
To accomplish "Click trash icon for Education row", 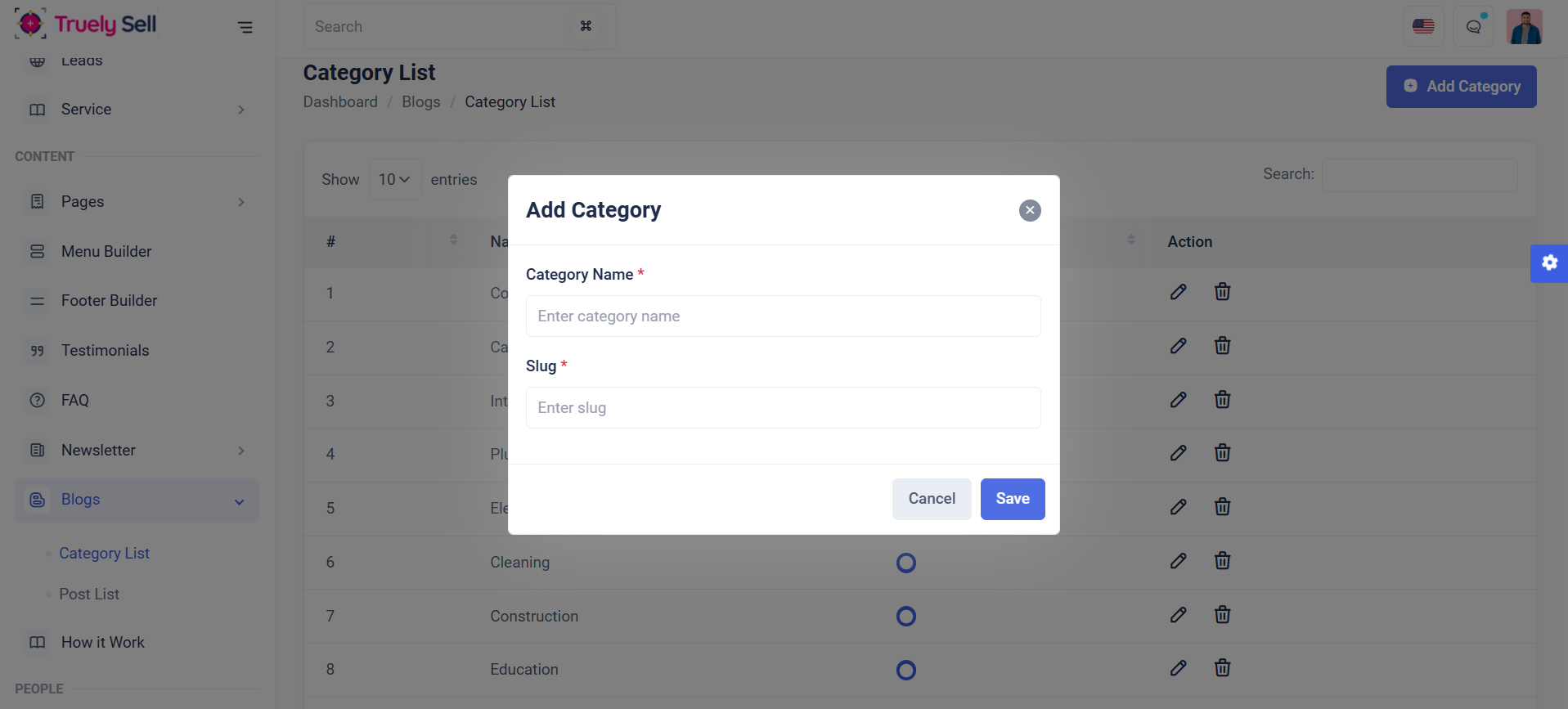I will coord(1222,668).
